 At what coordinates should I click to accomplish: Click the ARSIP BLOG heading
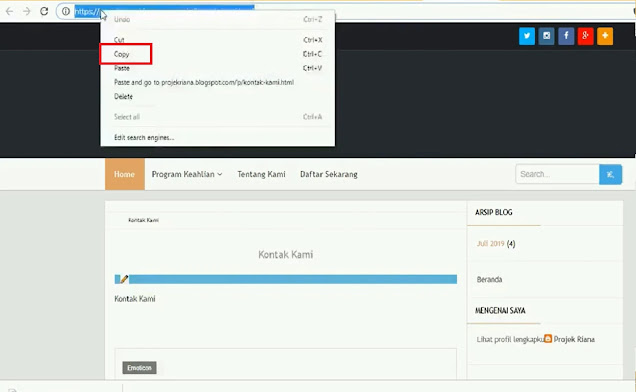click(494, 212)
